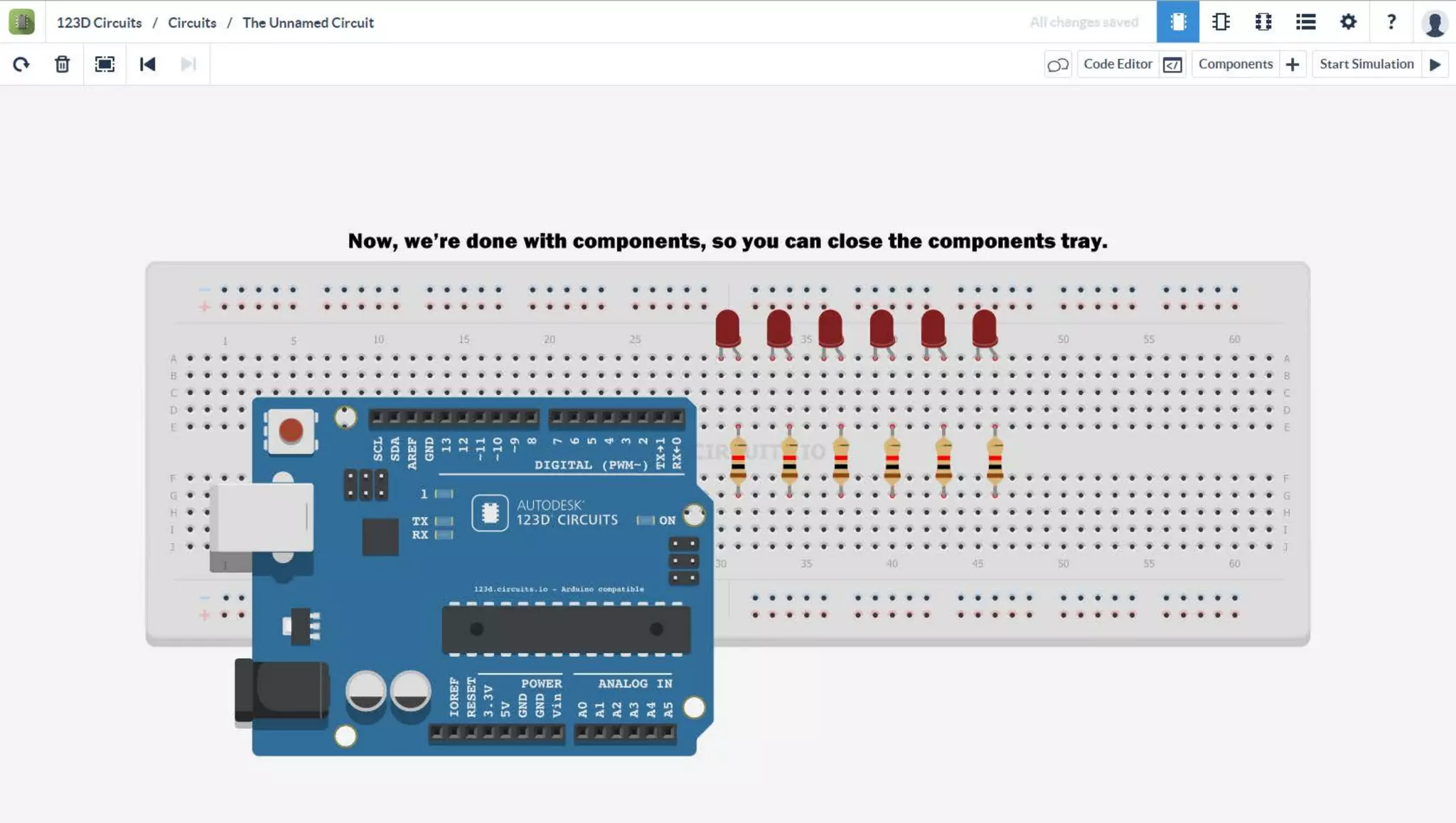Click the All changes saved status text
The image size is (1456, 823).
[x=1084, y=22]
